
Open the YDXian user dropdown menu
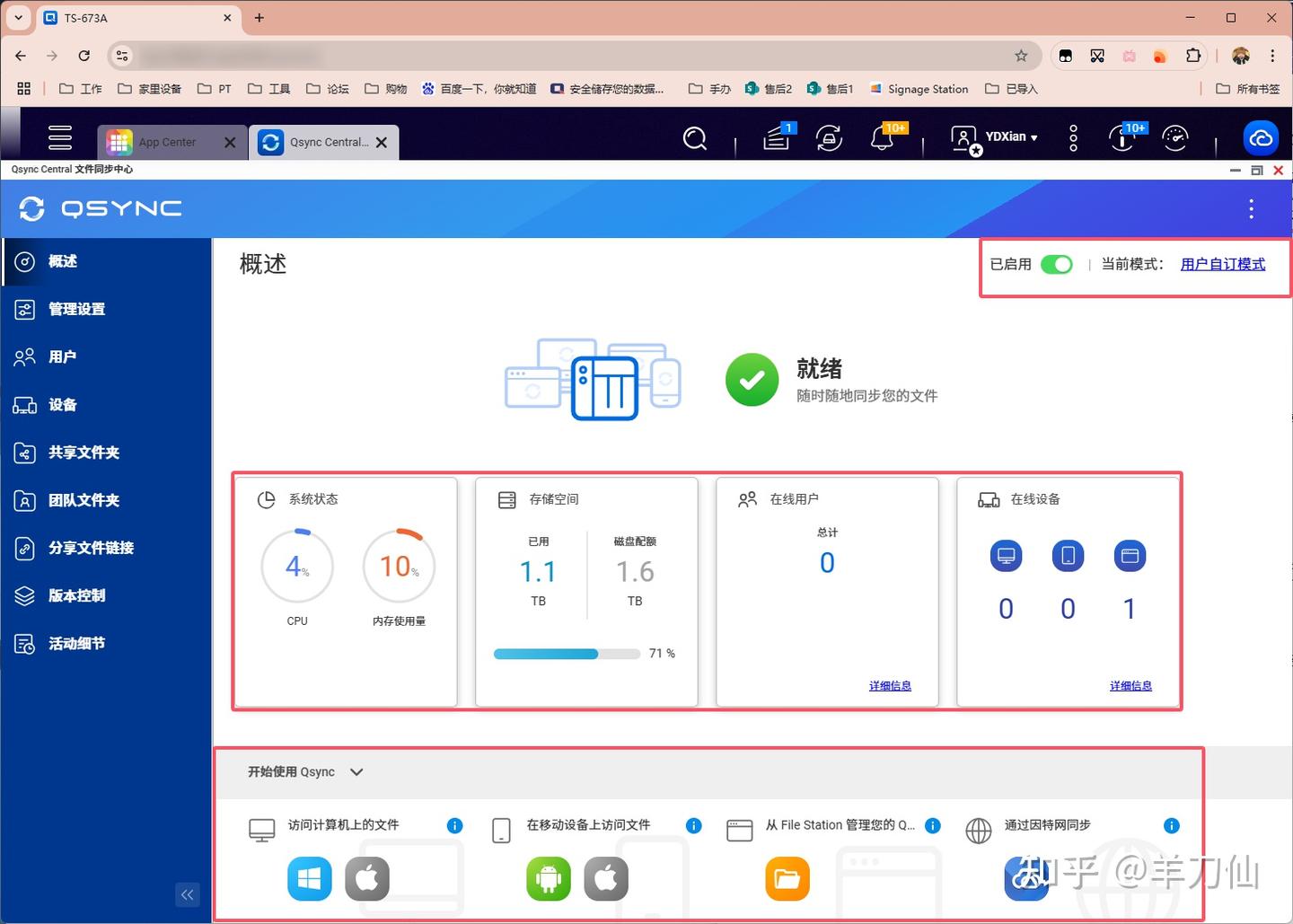(x=997, y=138)
